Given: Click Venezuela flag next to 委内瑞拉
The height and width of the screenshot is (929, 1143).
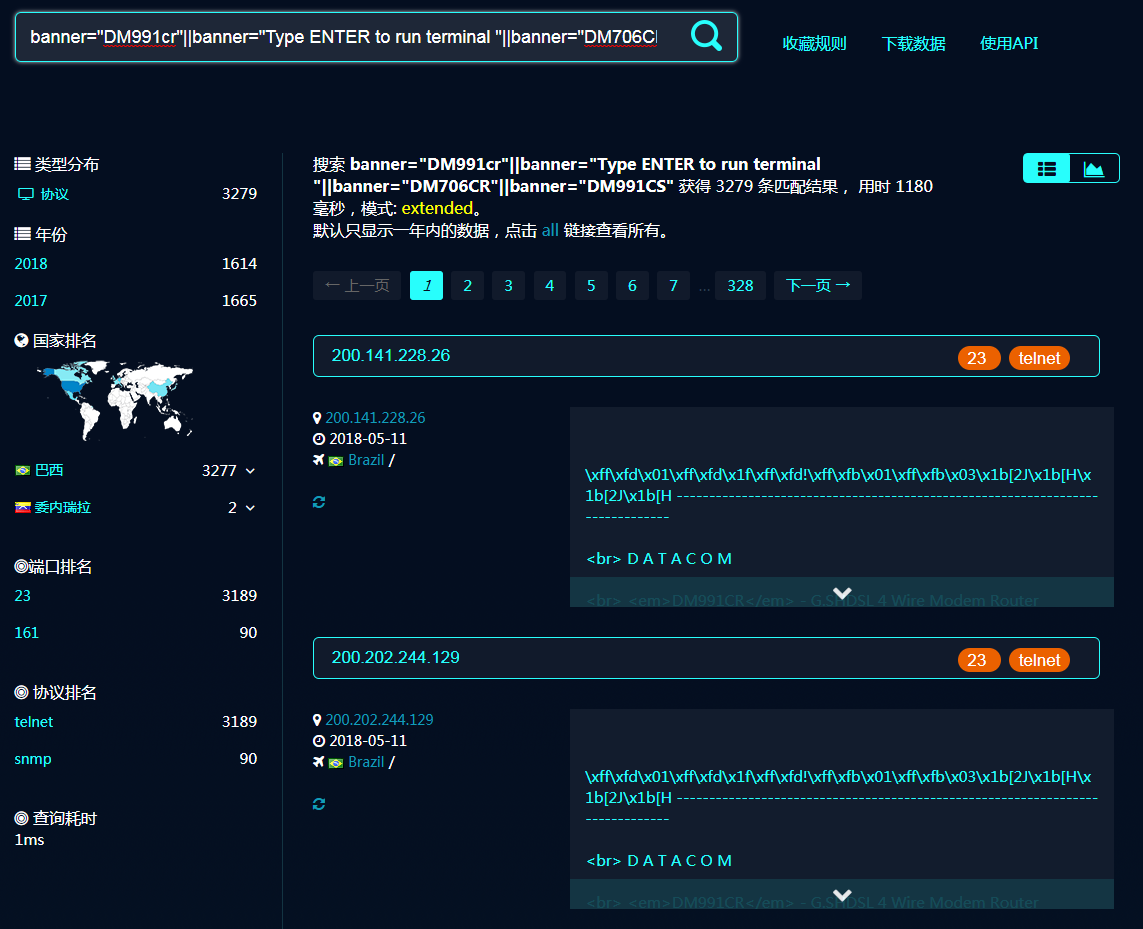Looking at the screenshot, I should tap(23, 507).
